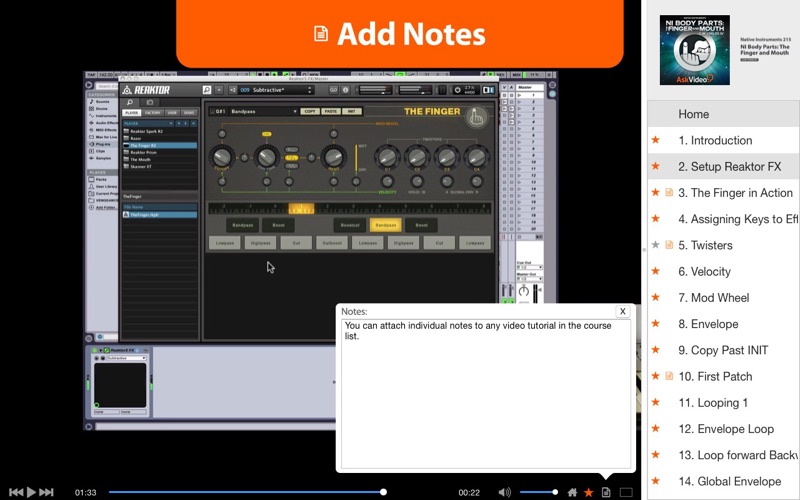
Task: Close the Notes popup with X
Action: pyautogui.click(x=622, y=311)
